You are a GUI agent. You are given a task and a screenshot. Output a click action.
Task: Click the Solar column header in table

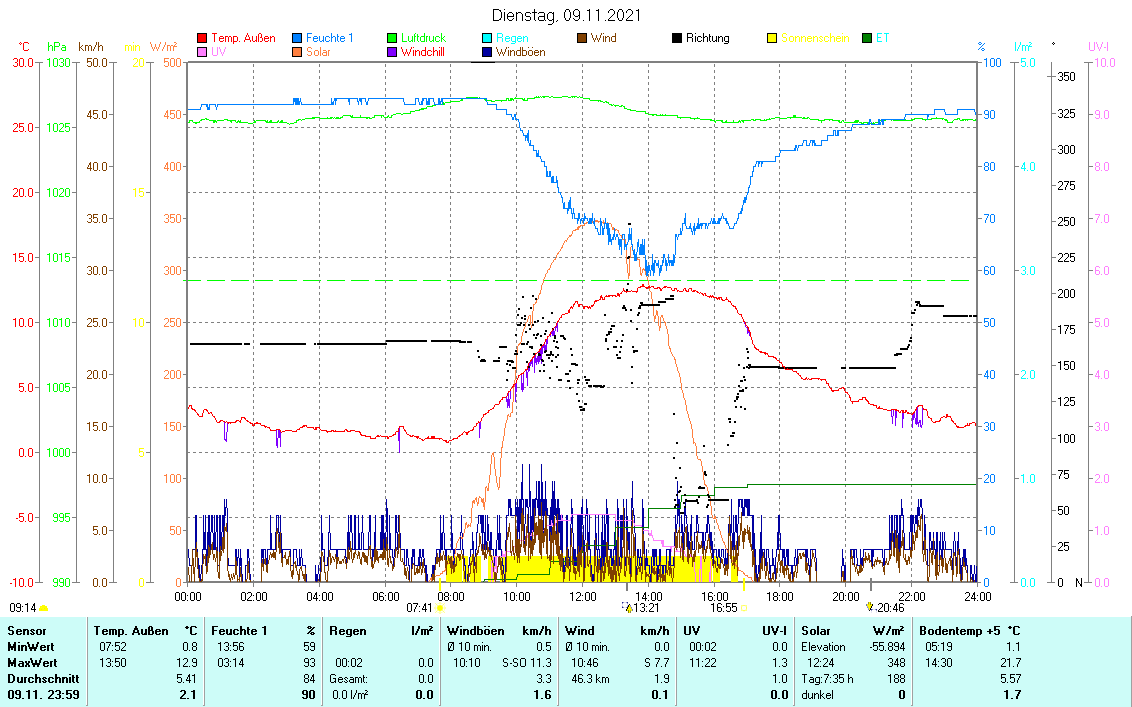[x=815, y=631]
